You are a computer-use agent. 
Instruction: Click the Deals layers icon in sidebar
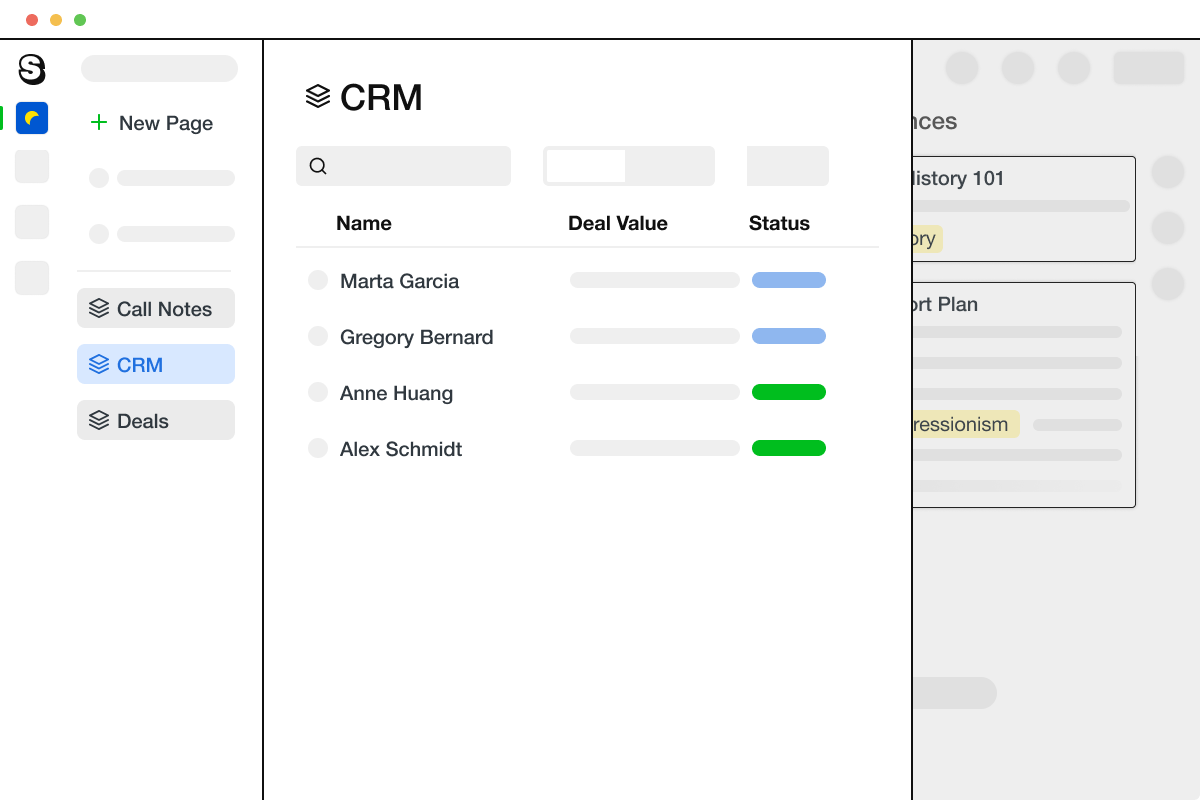[x=98, y=421]
